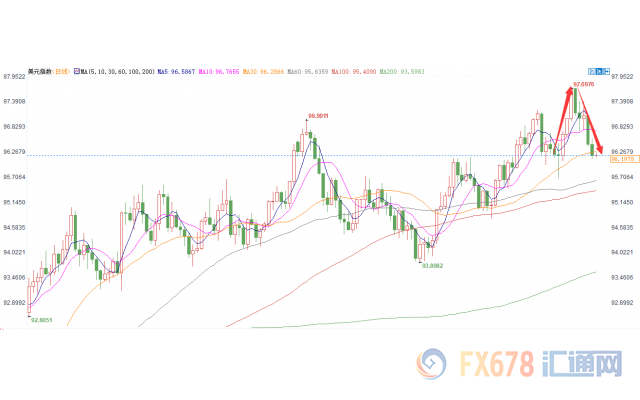The width and height of the screenshot is (640, 400).
Task: Click the MA30: 96.2866 legend value
Action: pos(263,72)
